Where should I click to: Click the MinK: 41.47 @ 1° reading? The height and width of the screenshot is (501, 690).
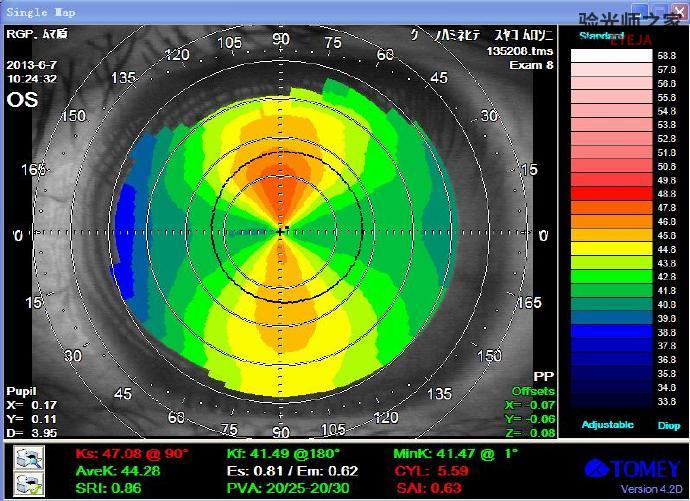[x=456, y=453]
